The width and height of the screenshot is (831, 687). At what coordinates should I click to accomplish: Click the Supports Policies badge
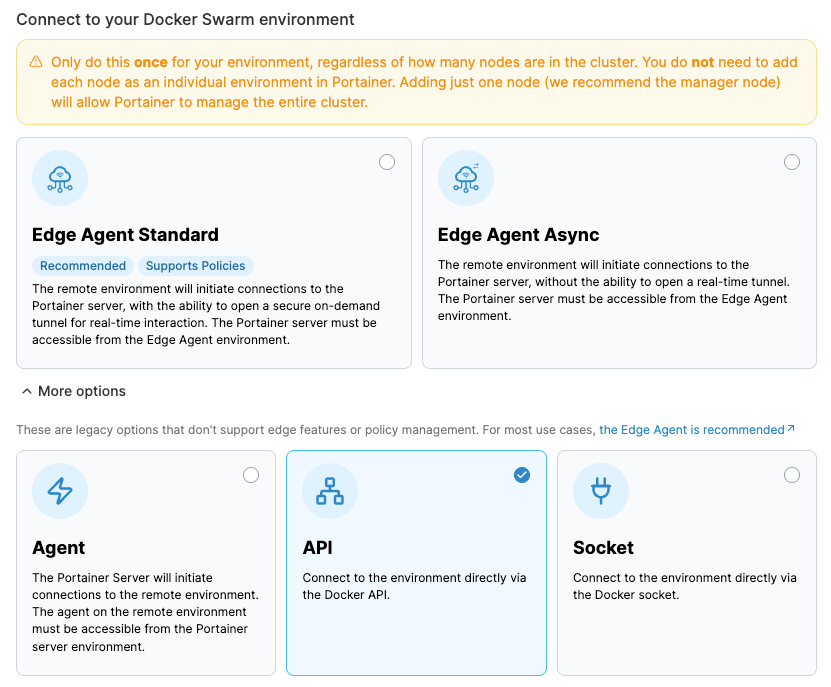pyautogui.click(x=195, y=266)
